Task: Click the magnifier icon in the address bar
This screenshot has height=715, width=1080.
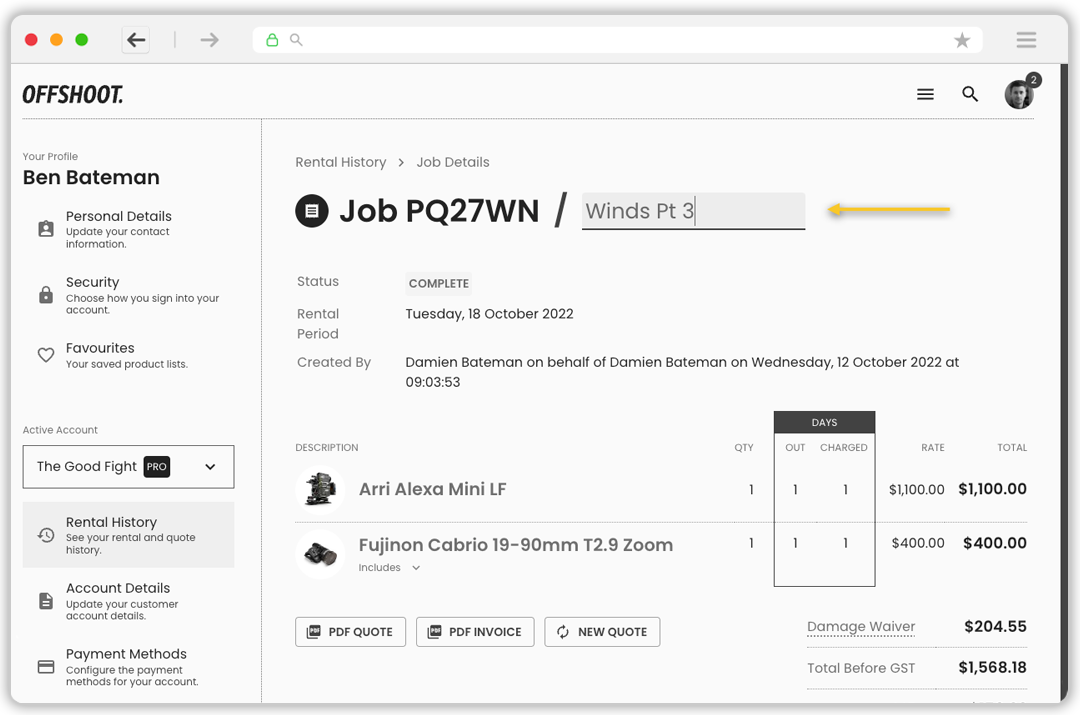Action: pyautogui.click(x=296, y=40)
